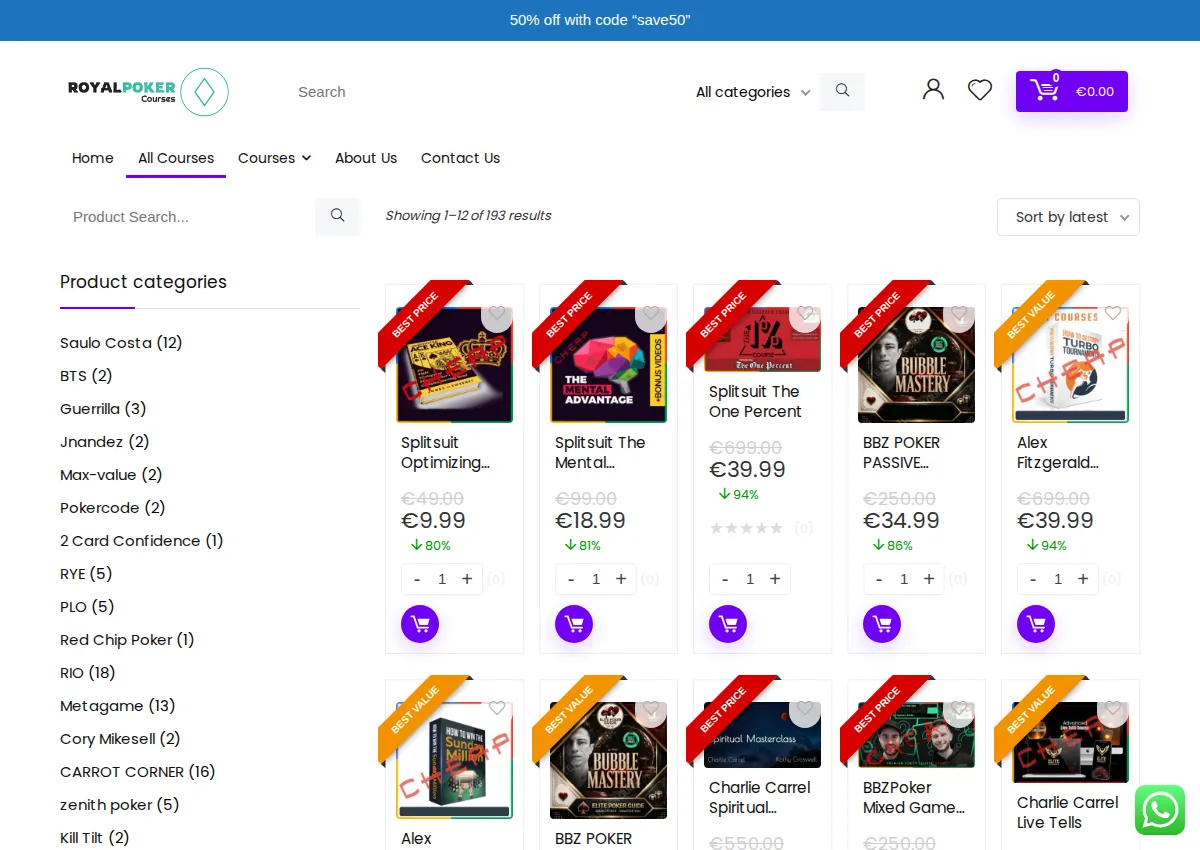
Task: Open the WhatsApp chat button
Action: (1160, 810)
